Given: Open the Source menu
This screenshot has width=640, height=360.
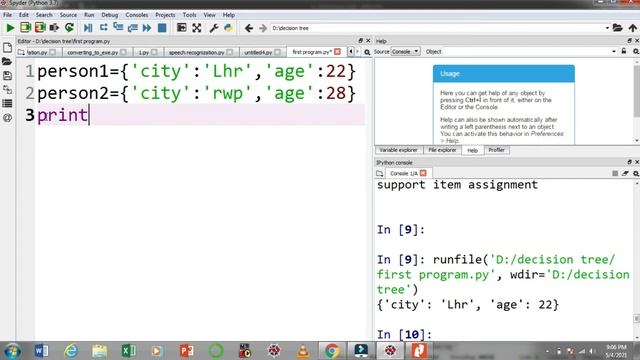Looking at the screenshot, I should coord(68,15).
